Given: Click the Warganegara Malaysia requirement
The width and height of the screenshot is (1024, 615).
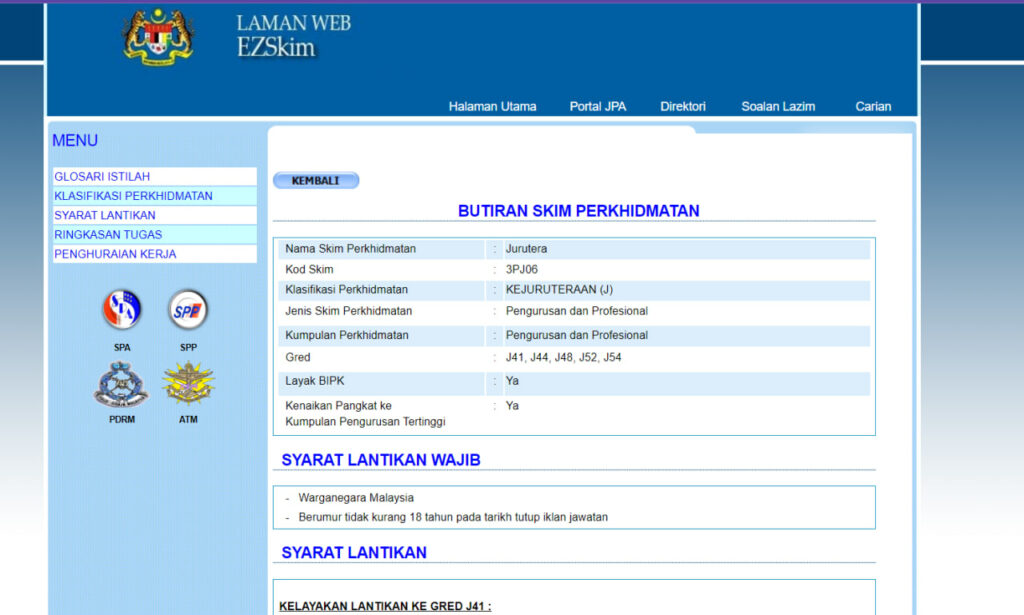Looking at the screenshot, I should point(356,497).
